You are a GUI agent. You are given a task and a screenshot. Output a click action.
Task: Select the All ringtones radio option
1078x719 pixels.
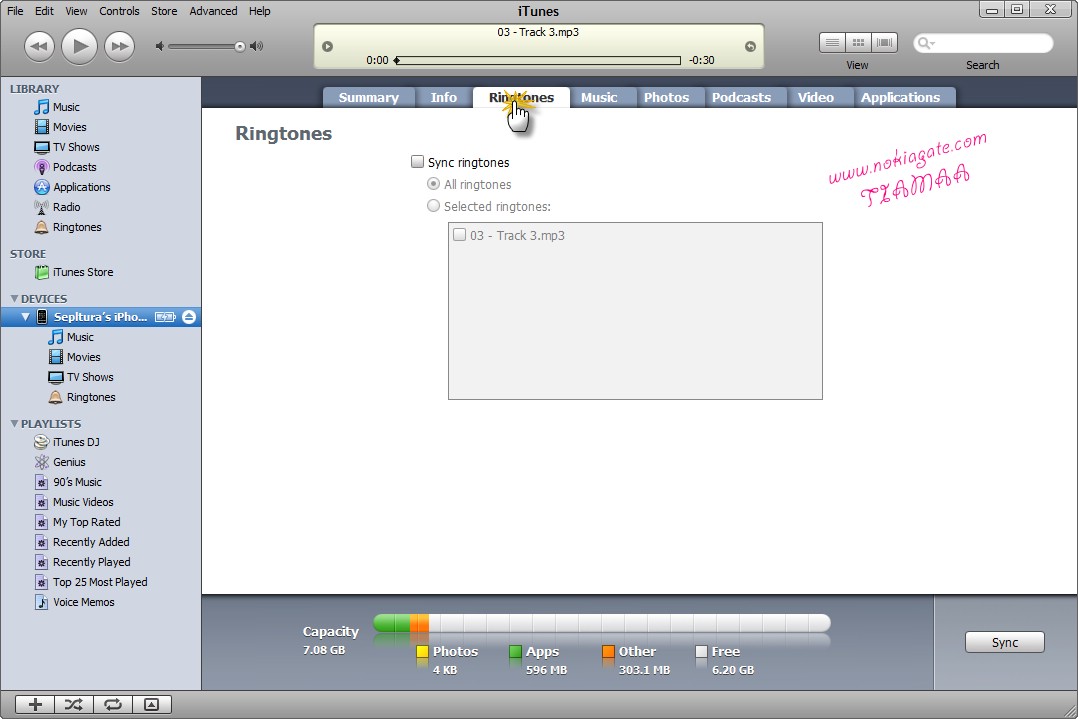point(433,184)
